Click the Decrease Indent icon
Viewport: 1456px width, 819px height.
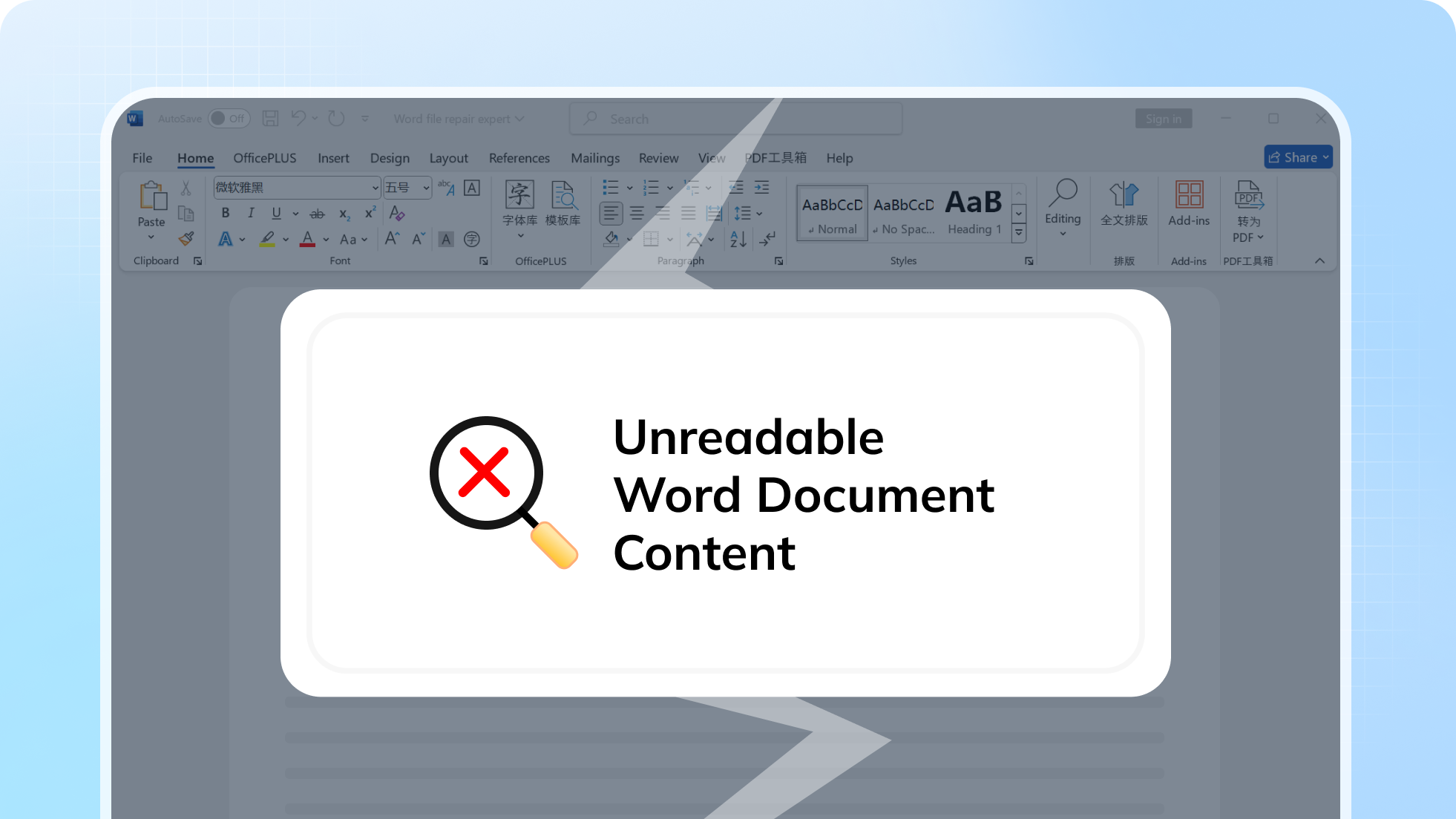[736, 188]
